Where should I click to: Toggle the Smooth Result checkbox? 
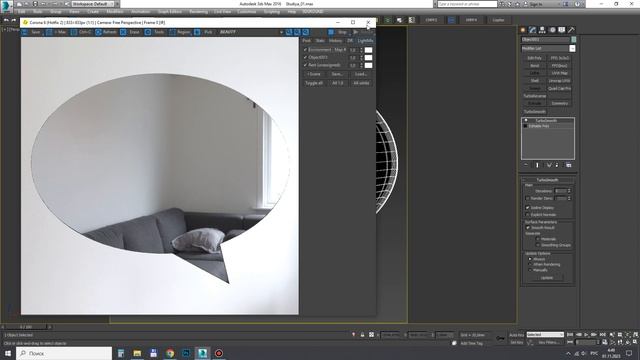(x=528, y=228)
